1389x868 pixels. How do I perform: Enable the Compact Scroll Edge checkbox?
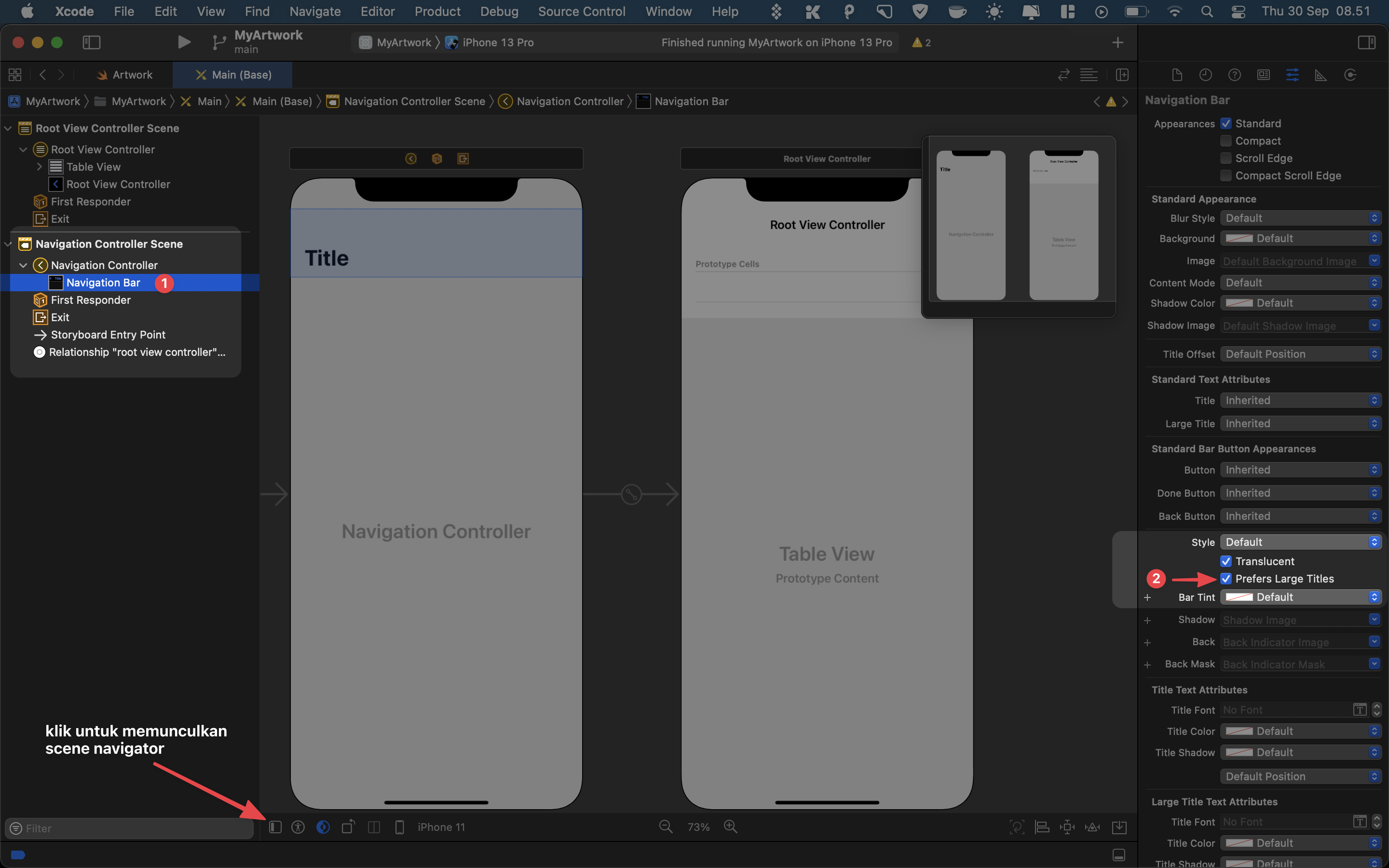click(x=1226, y=175)
